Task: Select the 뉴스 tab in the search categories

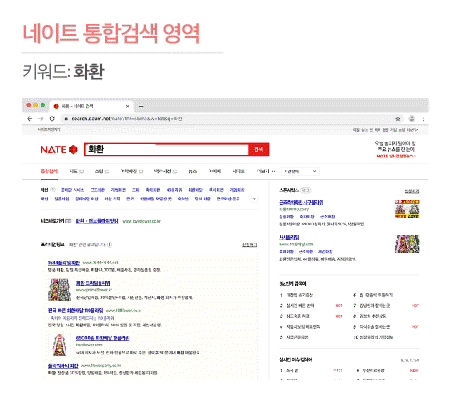Action: pyautogui.click(x=193, y=171)
